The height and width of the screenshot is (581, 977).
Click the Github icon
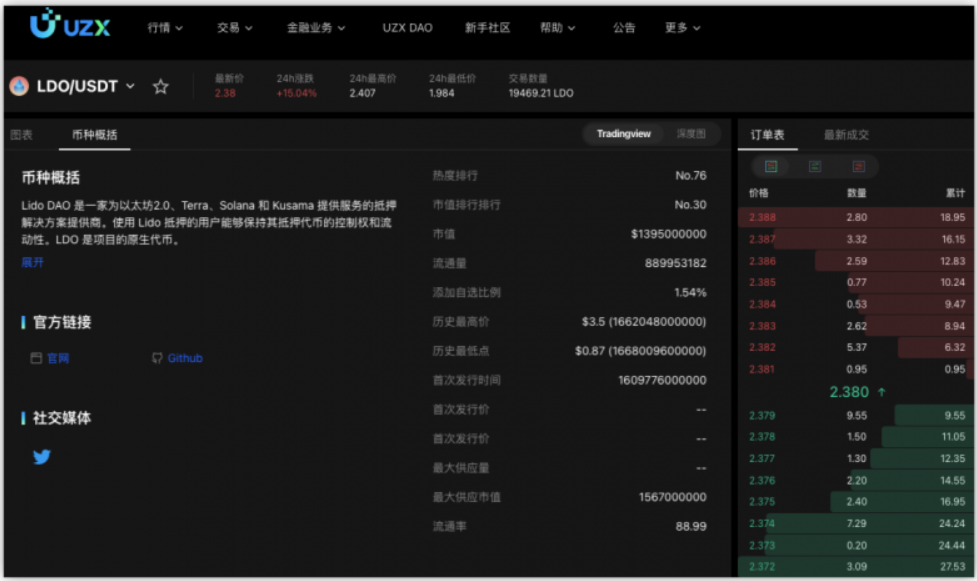point(157,358)
